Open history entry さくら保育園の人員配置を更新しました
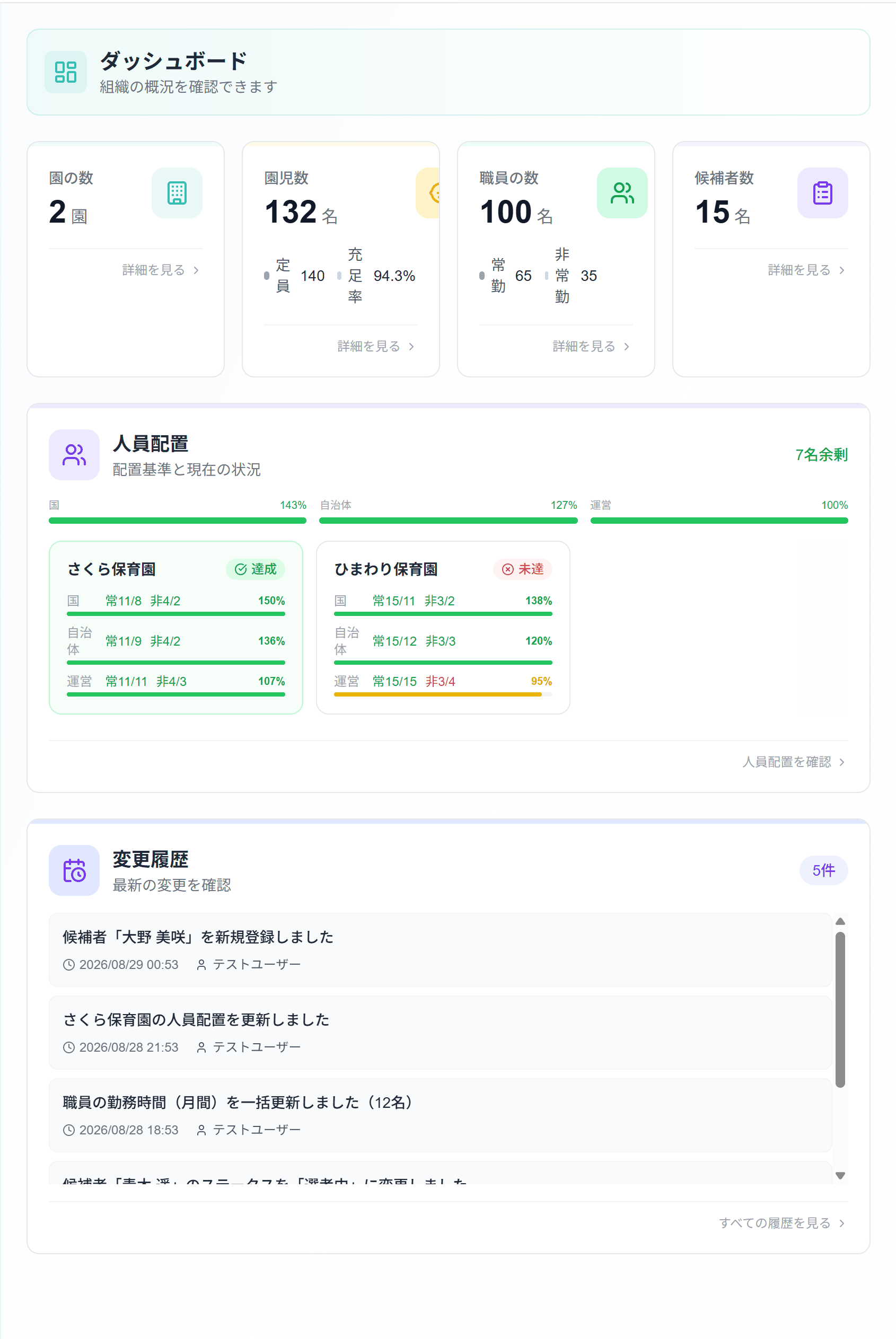This screenshot has width=896, height=1339. pos(440,1032)
